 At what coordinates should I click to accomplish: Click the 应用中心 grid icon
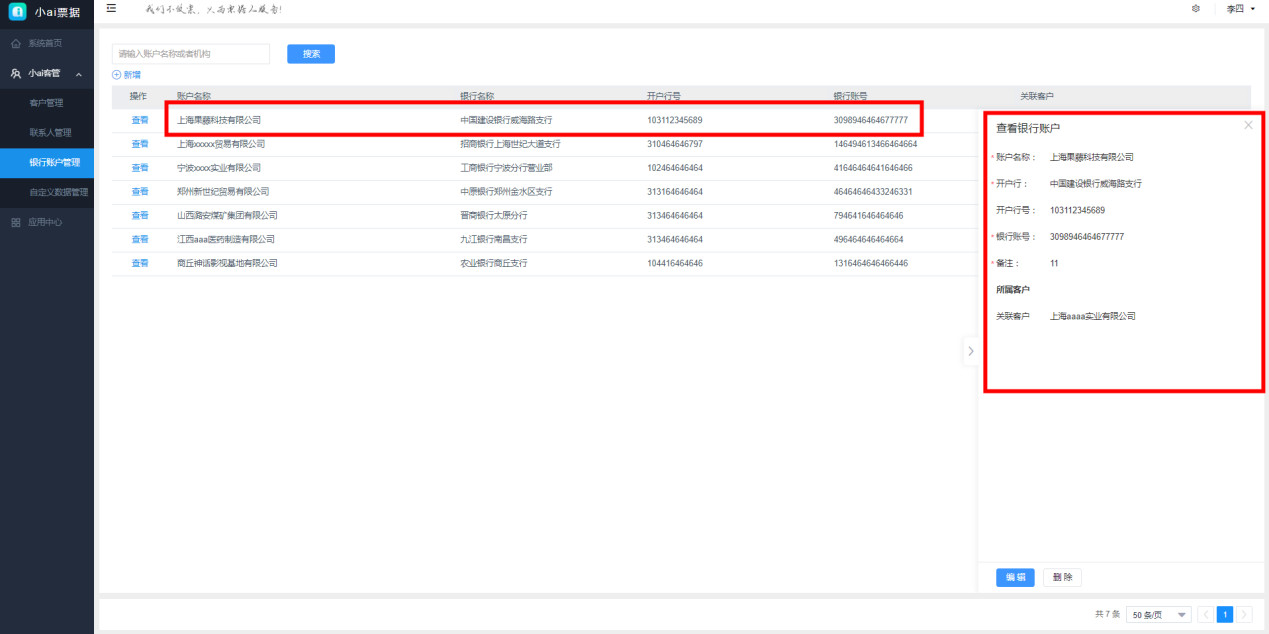tap(16, 222)
